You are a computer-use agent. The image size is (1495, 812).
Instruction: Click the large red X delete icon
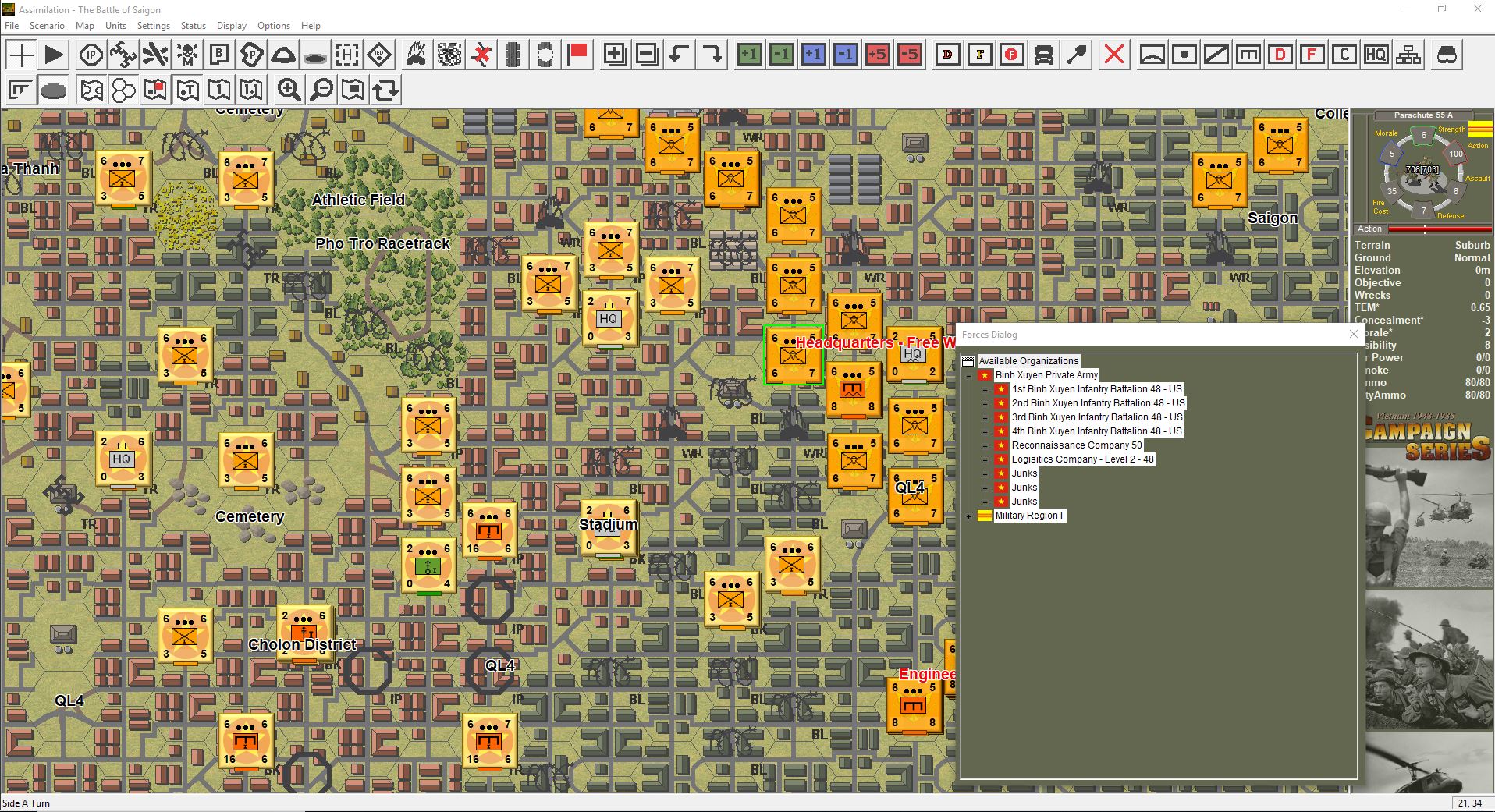[1114, 55]
